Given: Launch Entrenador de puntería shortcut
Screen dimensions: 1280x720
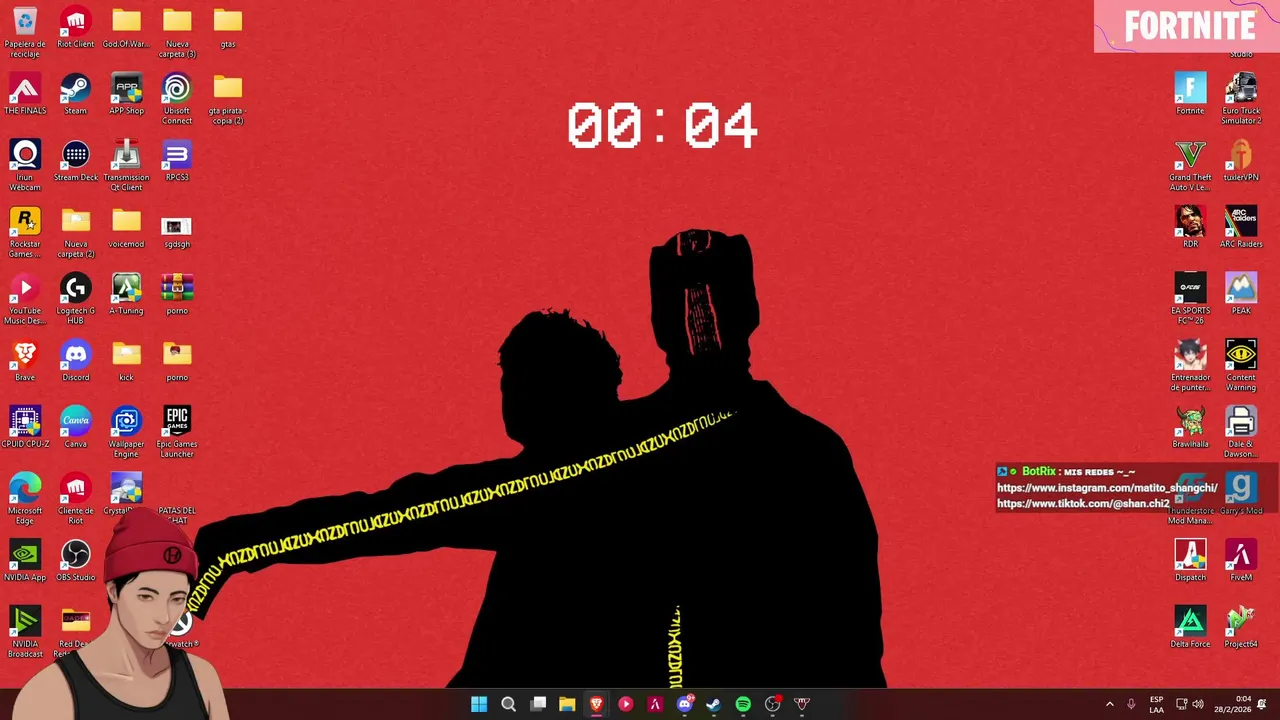Looking at the screenshot, I should [1190, 365].
